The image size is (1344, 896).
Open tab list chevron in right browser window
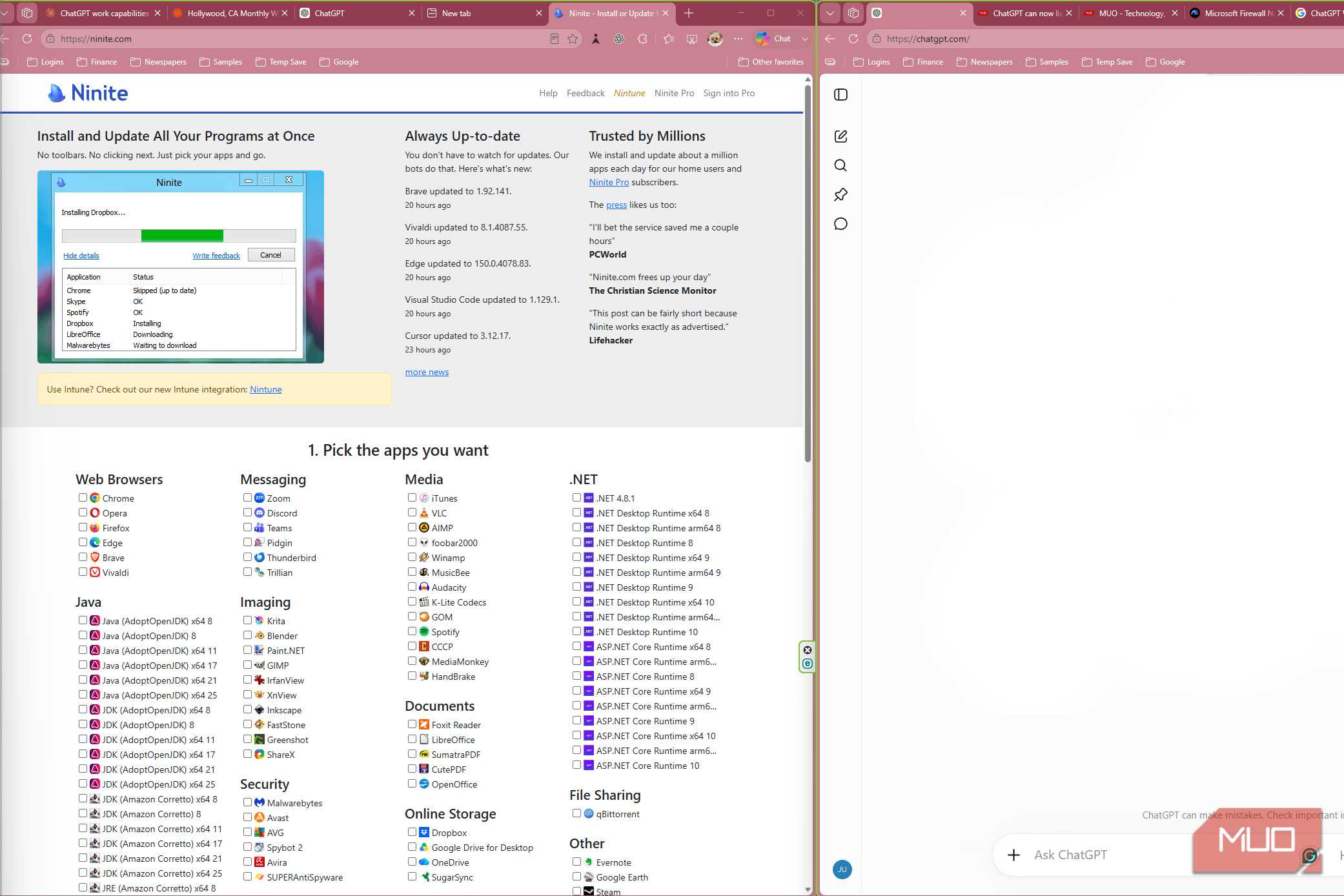830,13
